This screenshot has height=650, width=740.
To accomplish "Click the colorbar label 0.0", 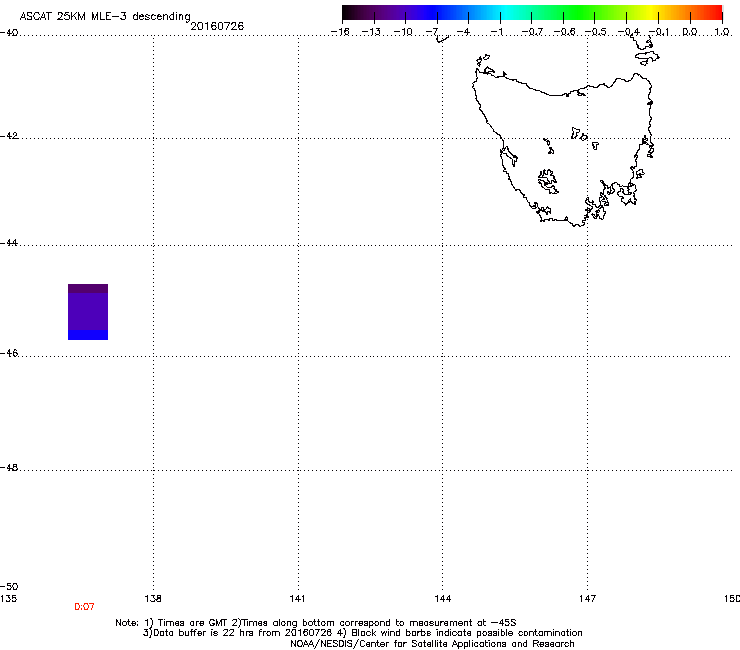I will pyautogui.click(x=690, y=32).
